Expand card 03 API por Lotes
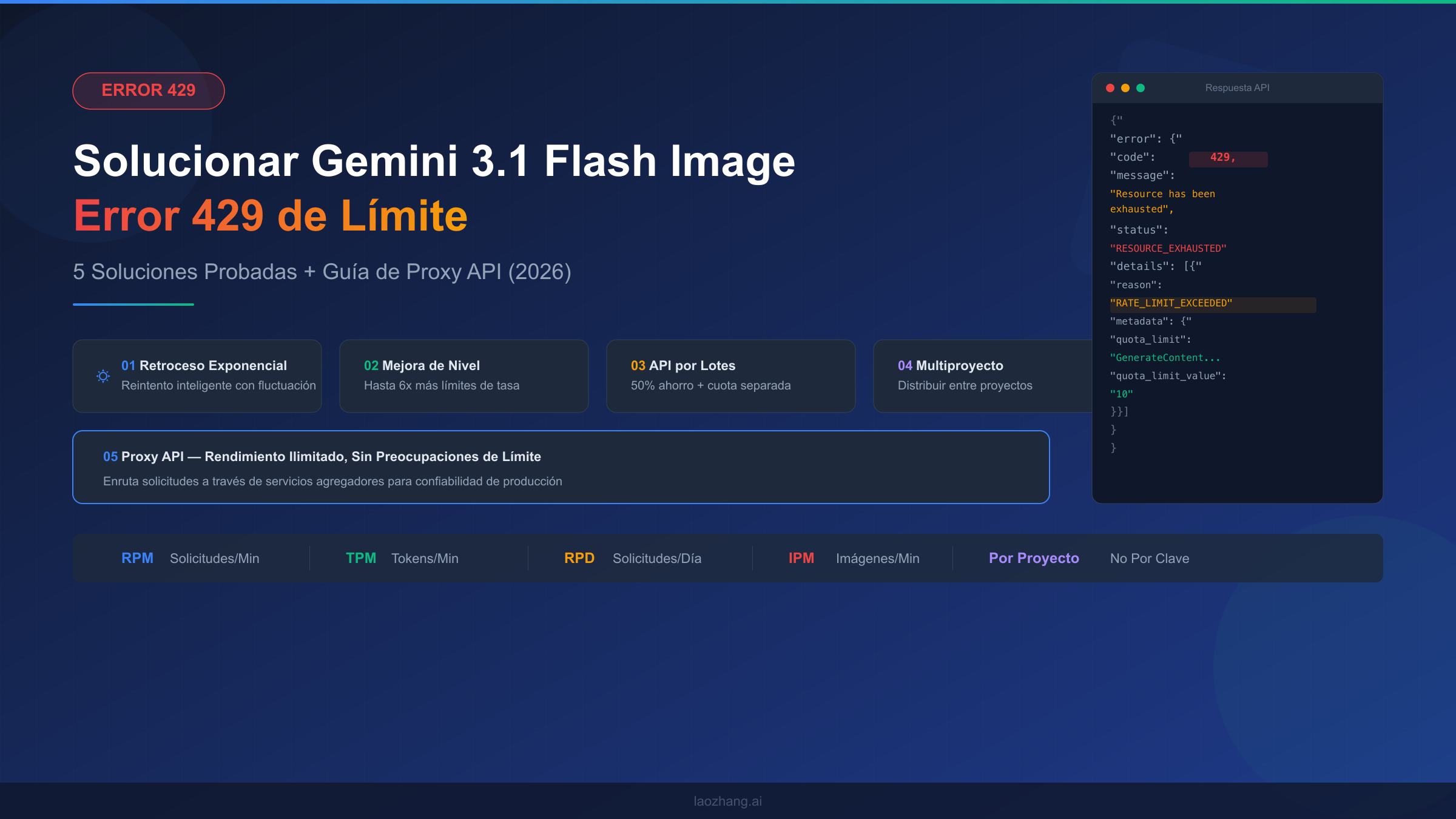The image size is (1456, 819). (x=730, y=376)
